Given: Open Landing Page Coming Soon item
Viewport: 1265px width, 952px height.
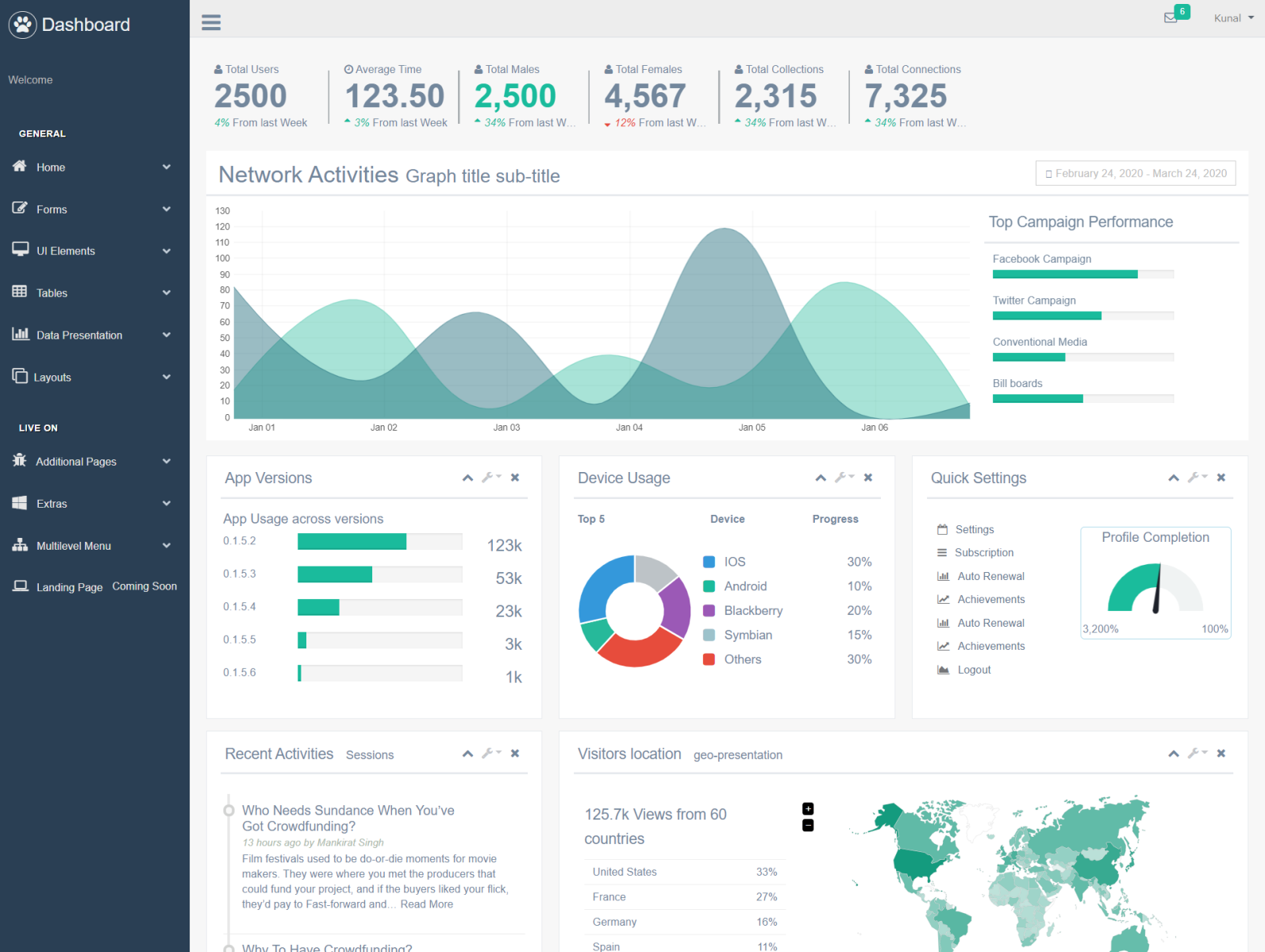Looking at the screenshot, I should [x=94, y=587].
